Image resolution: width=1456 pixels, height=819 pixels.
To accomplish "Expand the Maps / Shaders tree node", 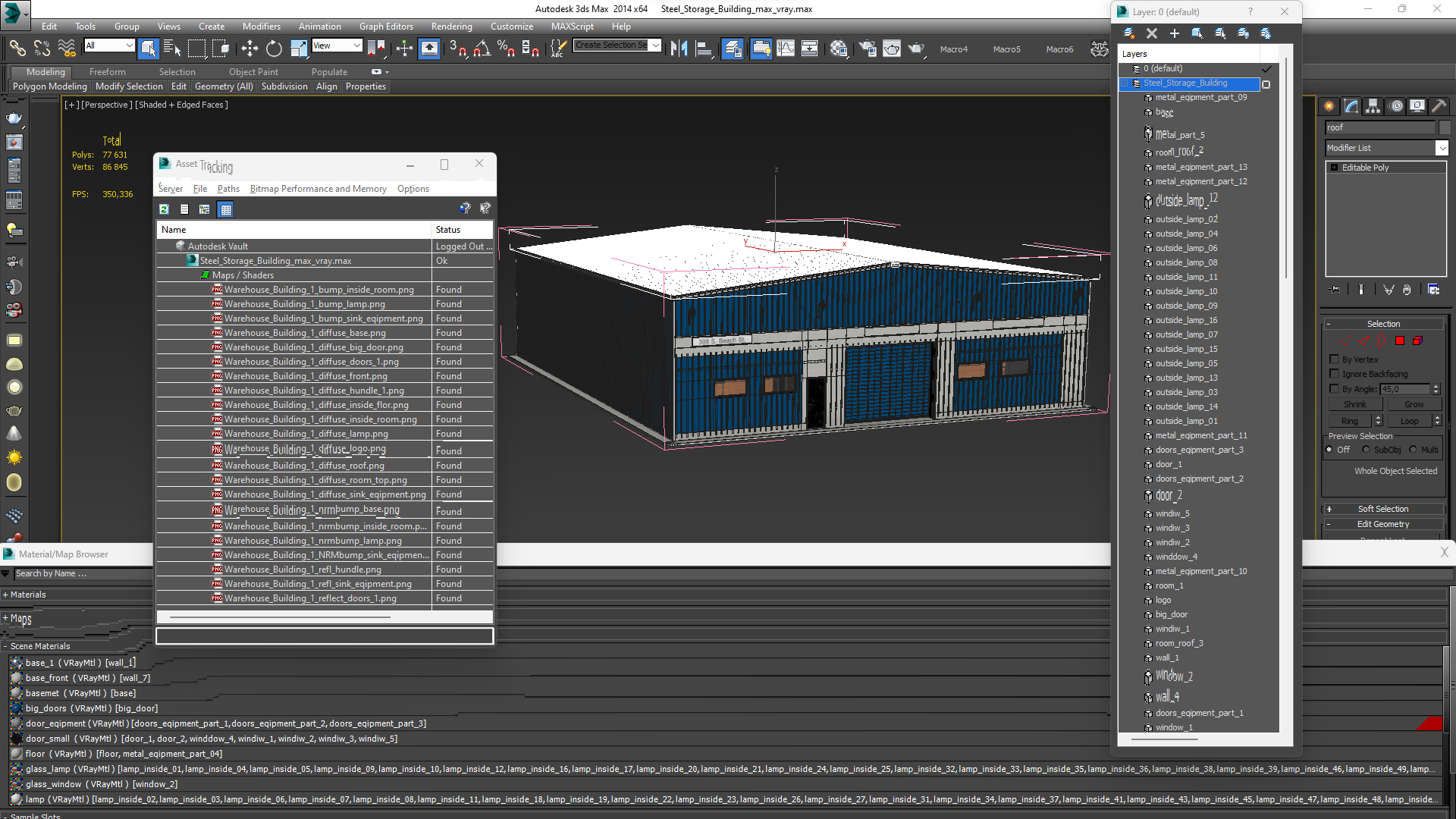I will [x=206, y=275].
